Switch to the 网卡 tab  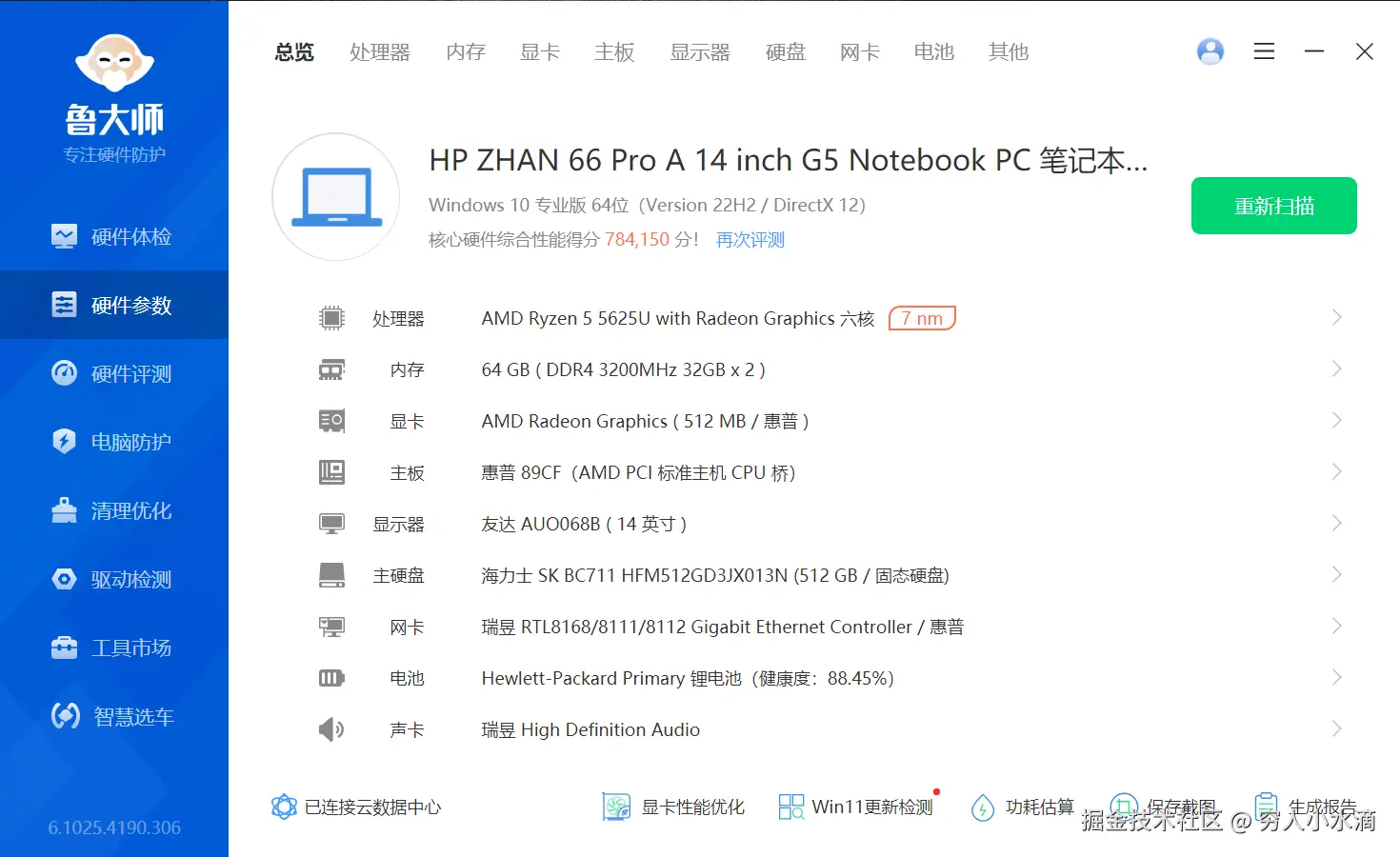click(x=860, y=52)
